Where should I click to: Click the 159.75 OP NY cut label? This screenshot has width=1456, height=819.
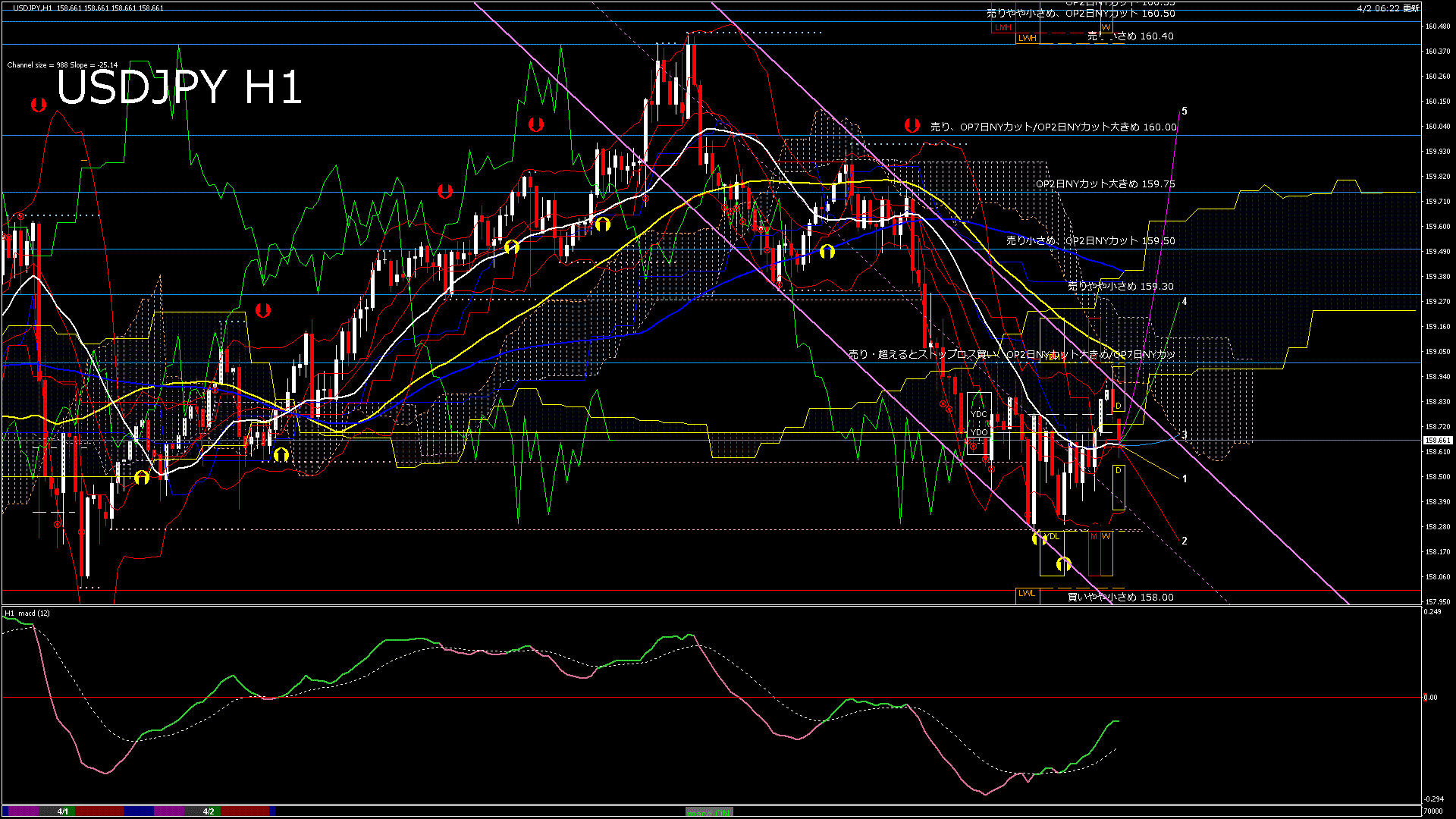[1105, 184]
